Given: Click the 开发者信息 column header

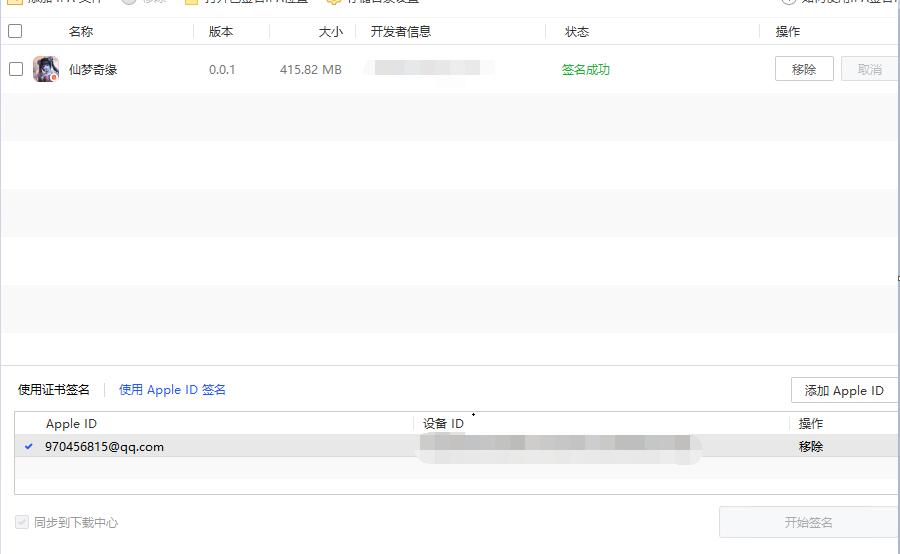Looking at the screenshot, I should click(x=401, y=32).
